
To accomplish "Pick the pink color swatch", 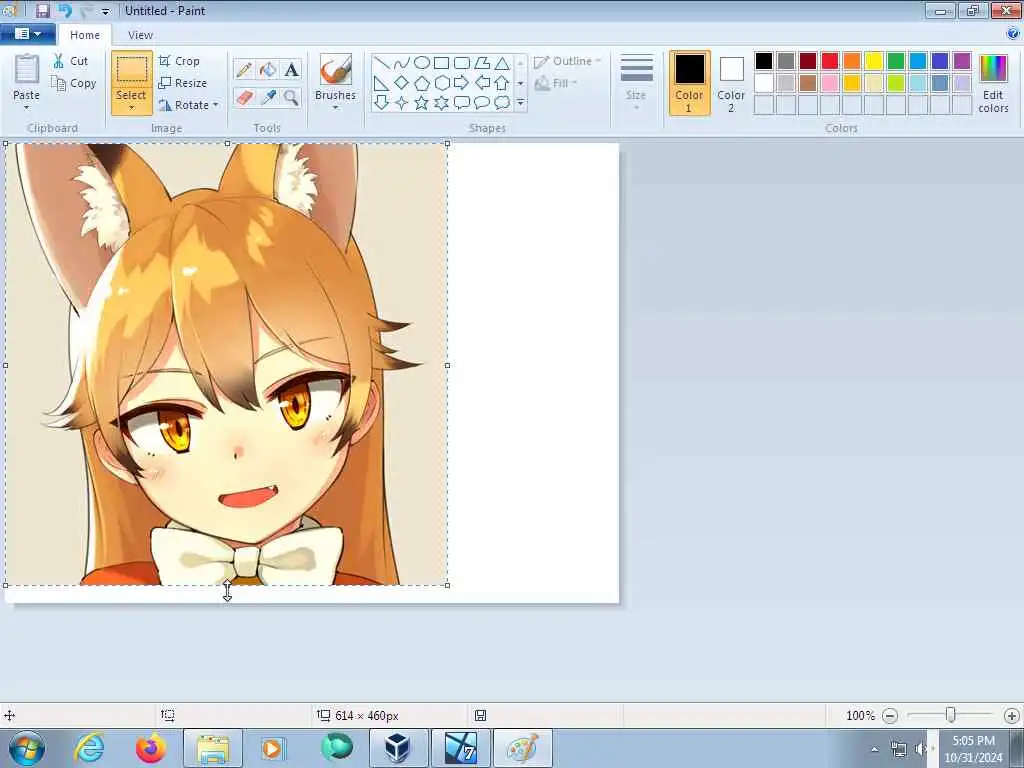I will pyautogui.click(x=830, y=83).
